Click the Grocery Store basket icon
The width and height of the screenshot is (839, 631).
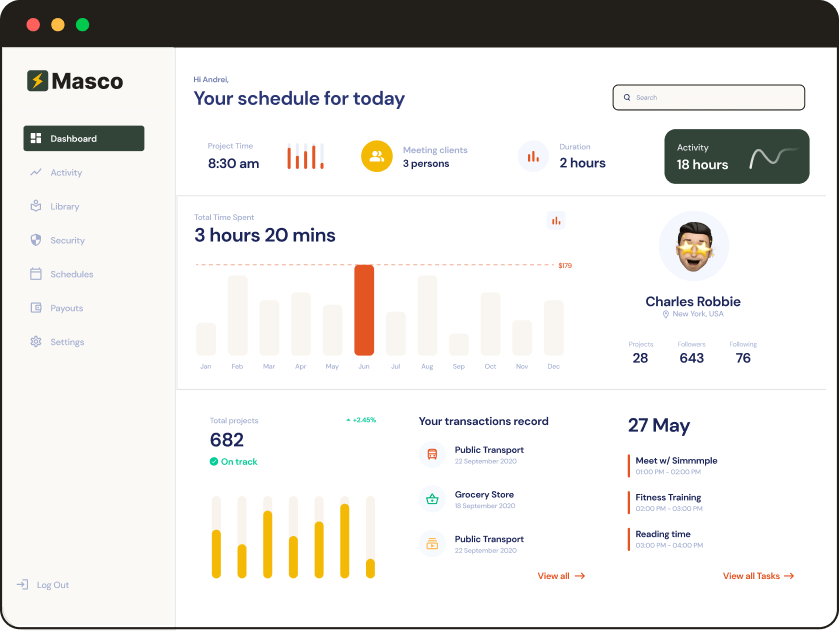coord(432,499)
